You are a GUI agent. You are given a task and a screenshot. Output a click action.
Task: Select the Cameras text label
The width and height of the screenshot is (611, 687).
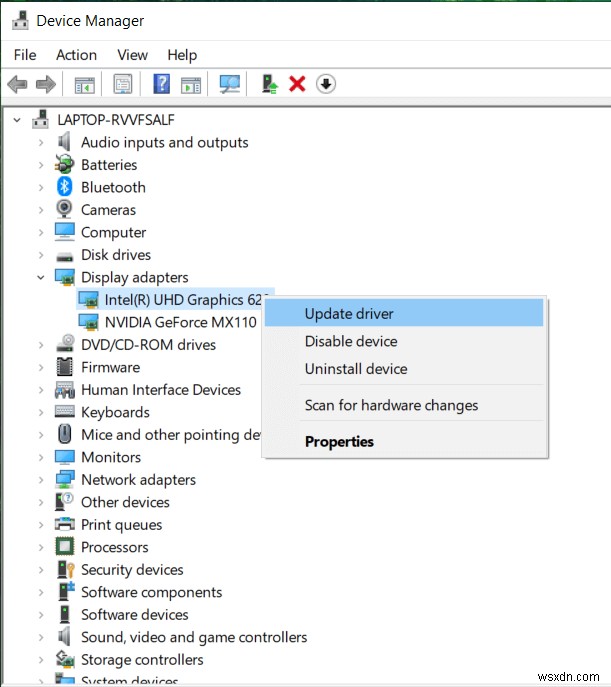[x=109, y=209]
